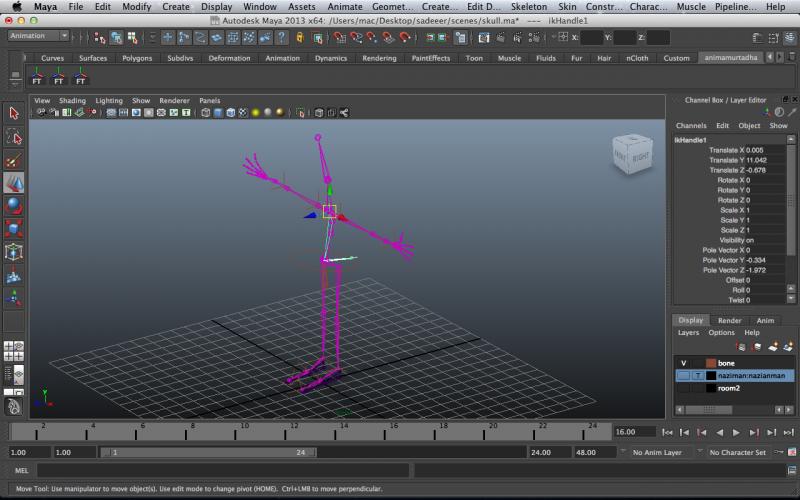Image resolution: width=800 pixels, height=500 pixels.
Task: Click the first FT shelf button
Action: click(x=38, y=76)
